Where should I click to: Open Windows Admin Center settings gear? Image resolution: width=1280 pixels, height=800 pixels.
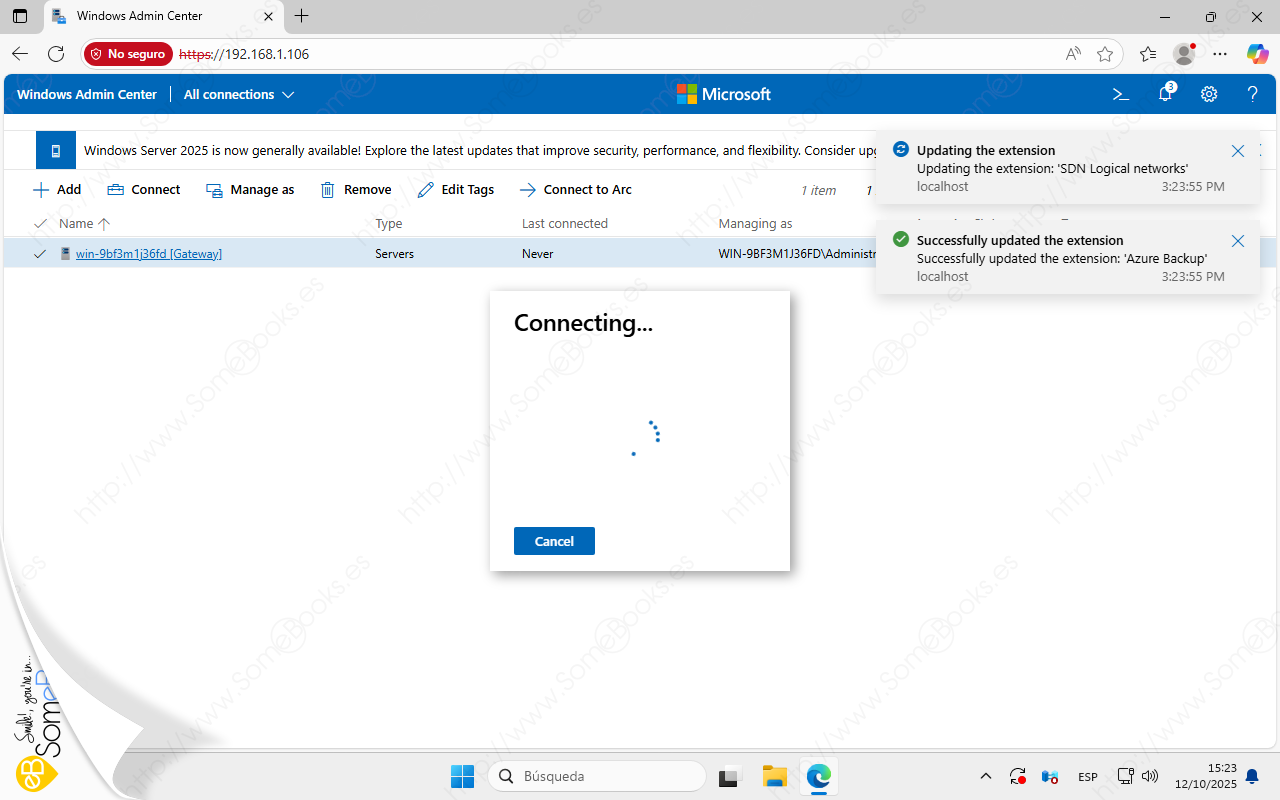(x=1209, y=94)
